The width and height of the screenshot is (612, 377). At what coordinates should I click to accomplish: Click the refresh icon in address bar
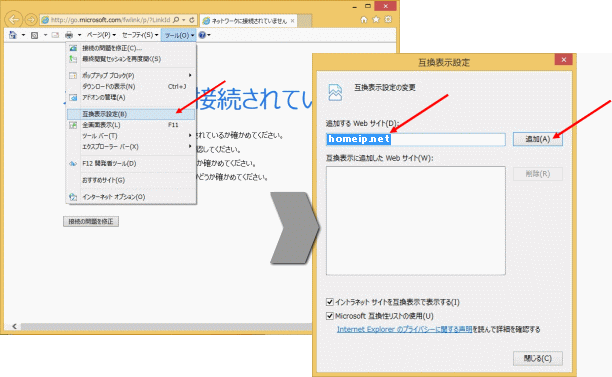click(192, 20)
